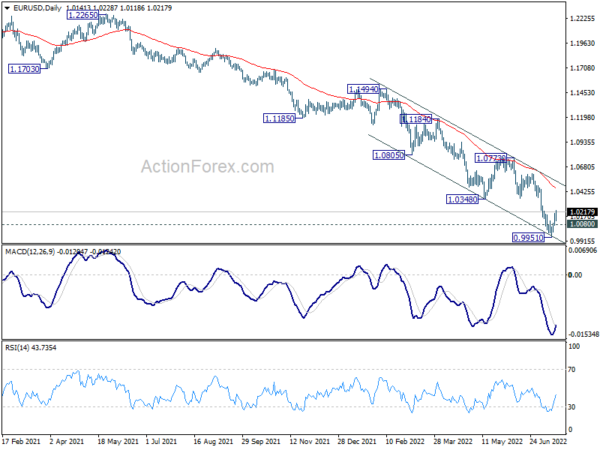Click the MACD -0.015348 scale value

tap(583, 334)
